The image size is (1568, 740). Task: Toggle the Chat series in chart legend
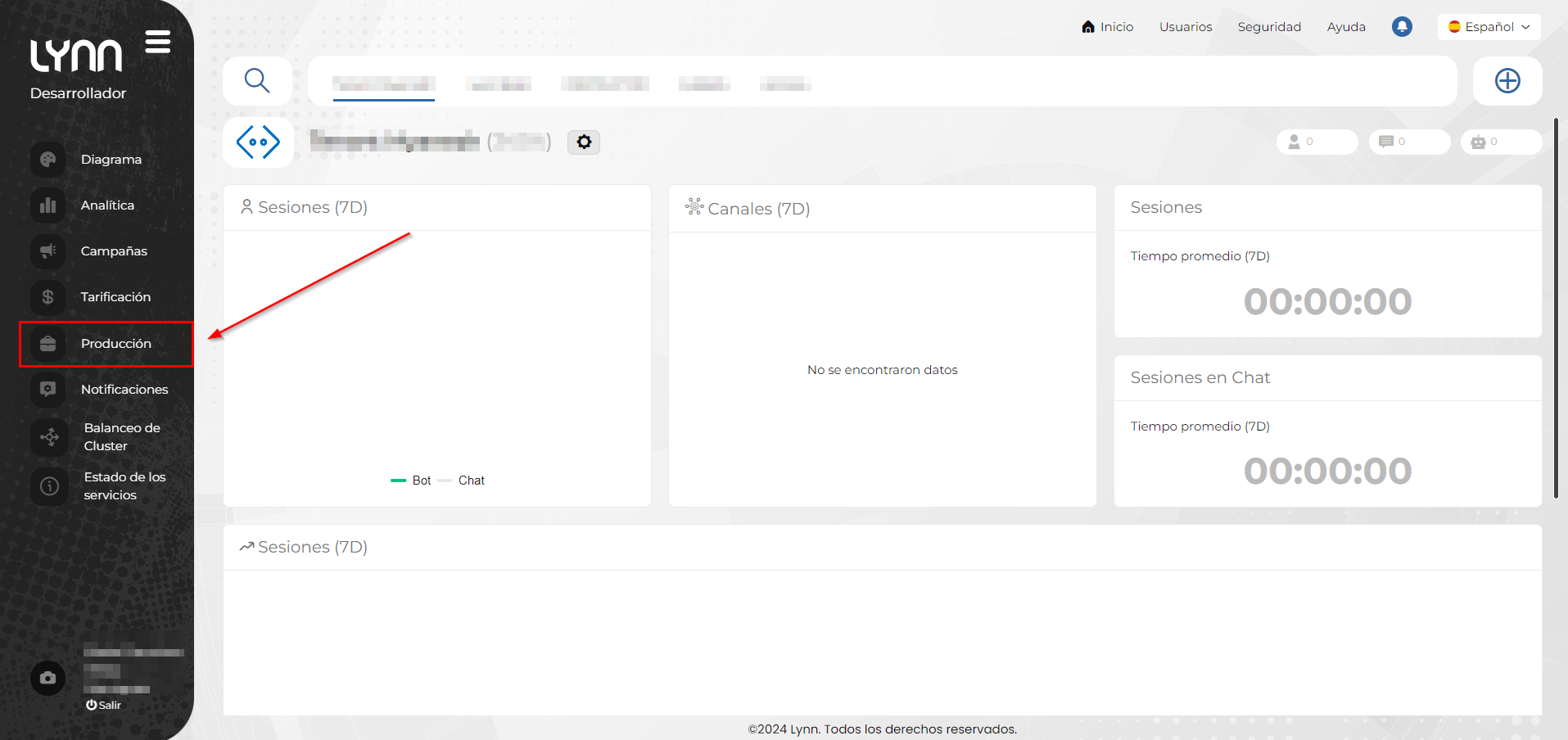462,481
